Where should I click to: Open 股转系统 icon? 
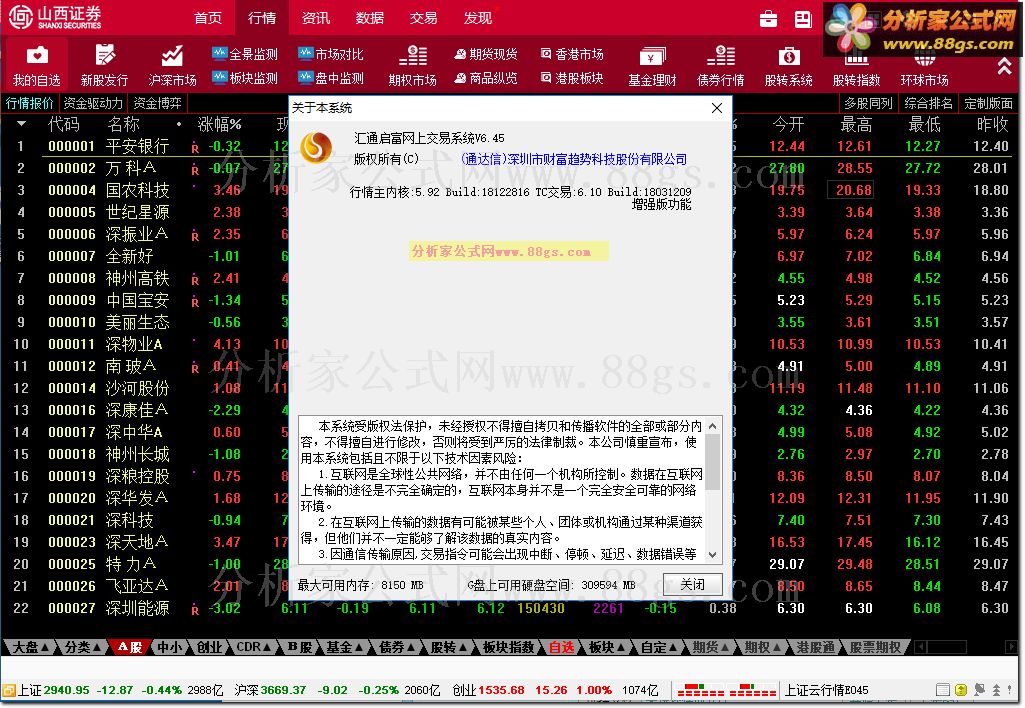(x=788, y=65)
